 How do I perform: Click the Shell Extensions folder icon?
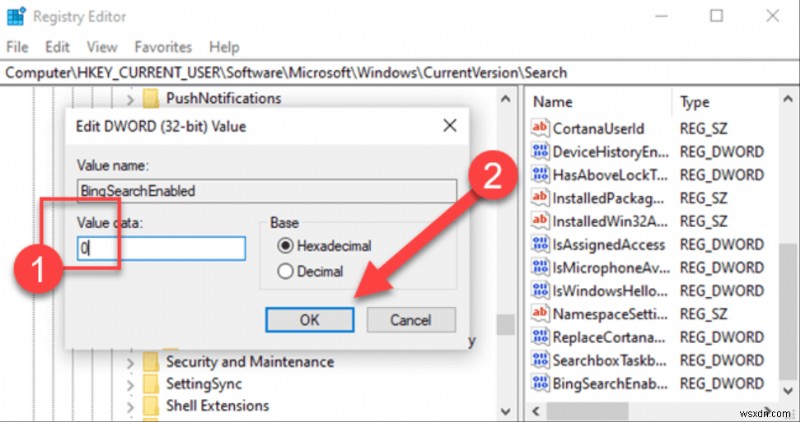point(151,406)
